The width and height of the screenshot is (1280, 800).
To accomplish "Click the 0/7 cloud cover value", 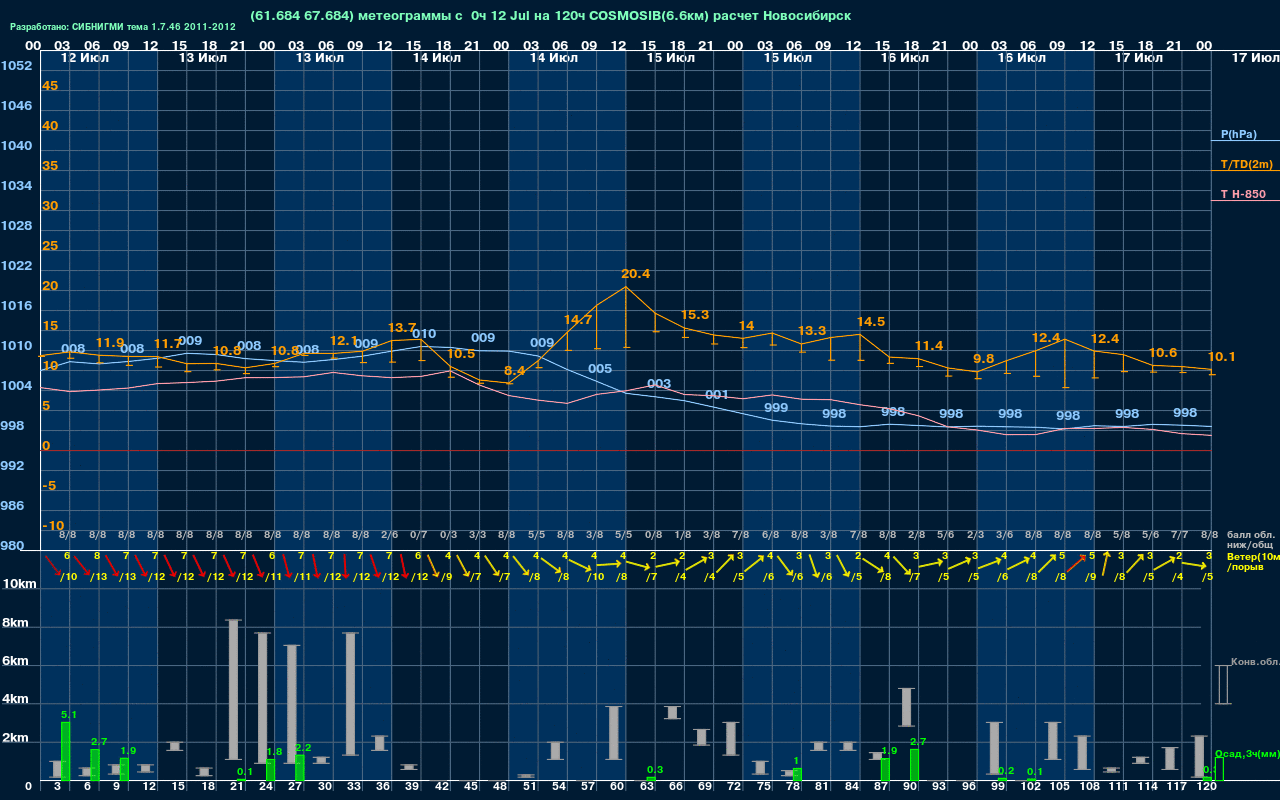I will click(x=419, y=535).
